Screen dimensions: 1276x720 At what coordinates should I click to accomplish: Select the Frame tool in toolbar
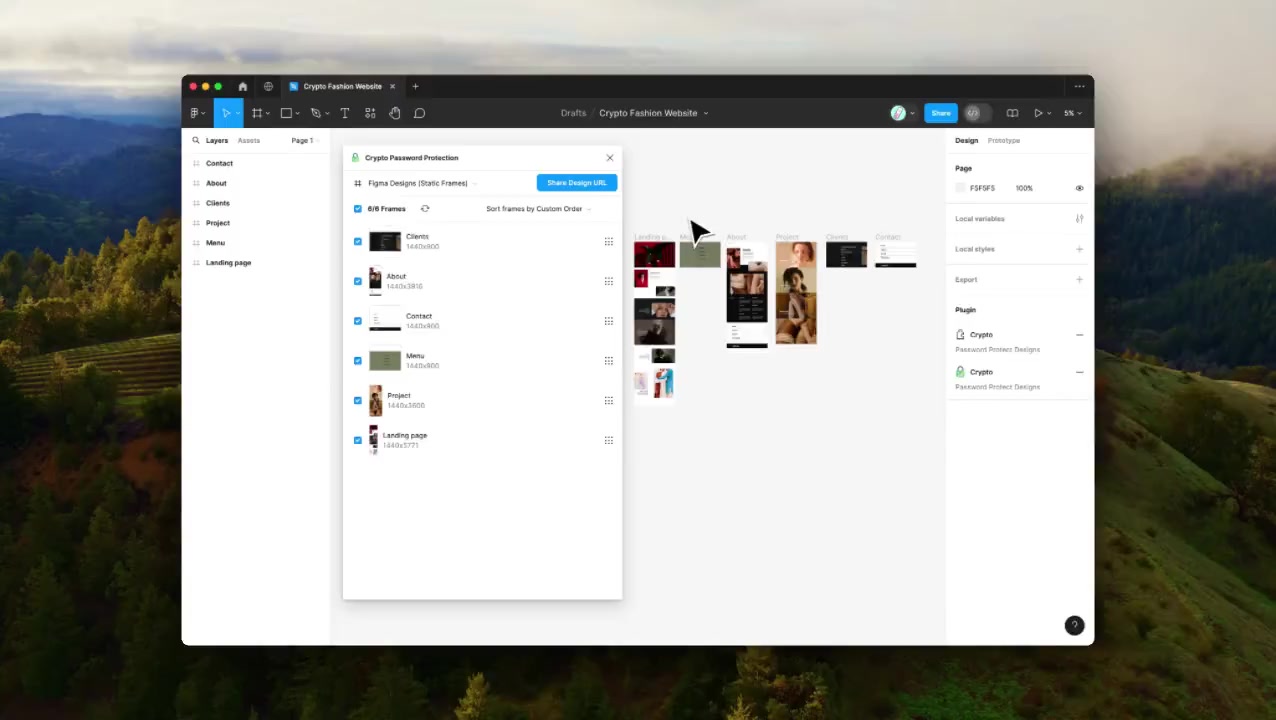[257, 113]
